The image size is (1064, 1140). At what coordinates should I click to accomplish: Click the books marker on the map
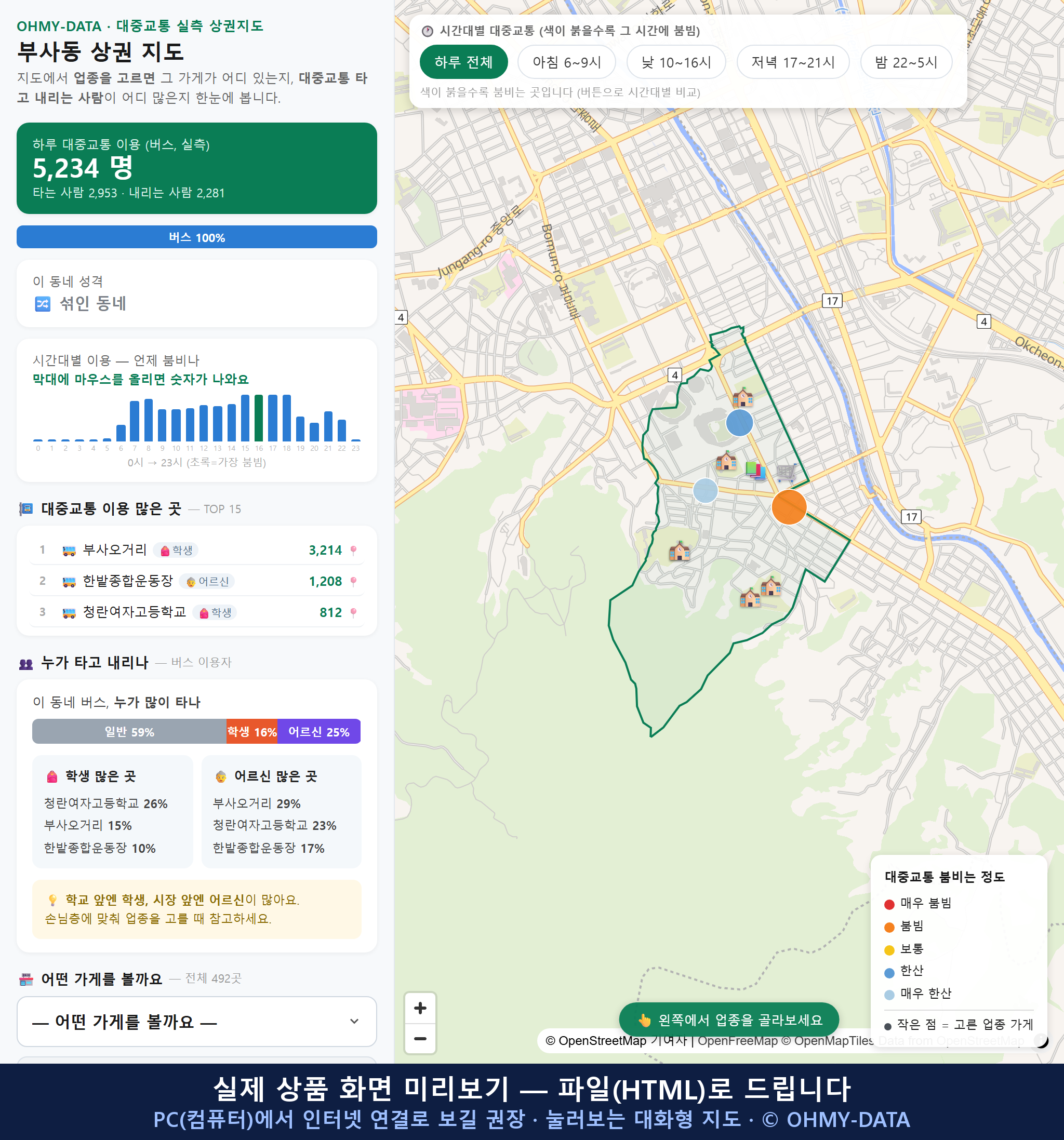(756, 470)
